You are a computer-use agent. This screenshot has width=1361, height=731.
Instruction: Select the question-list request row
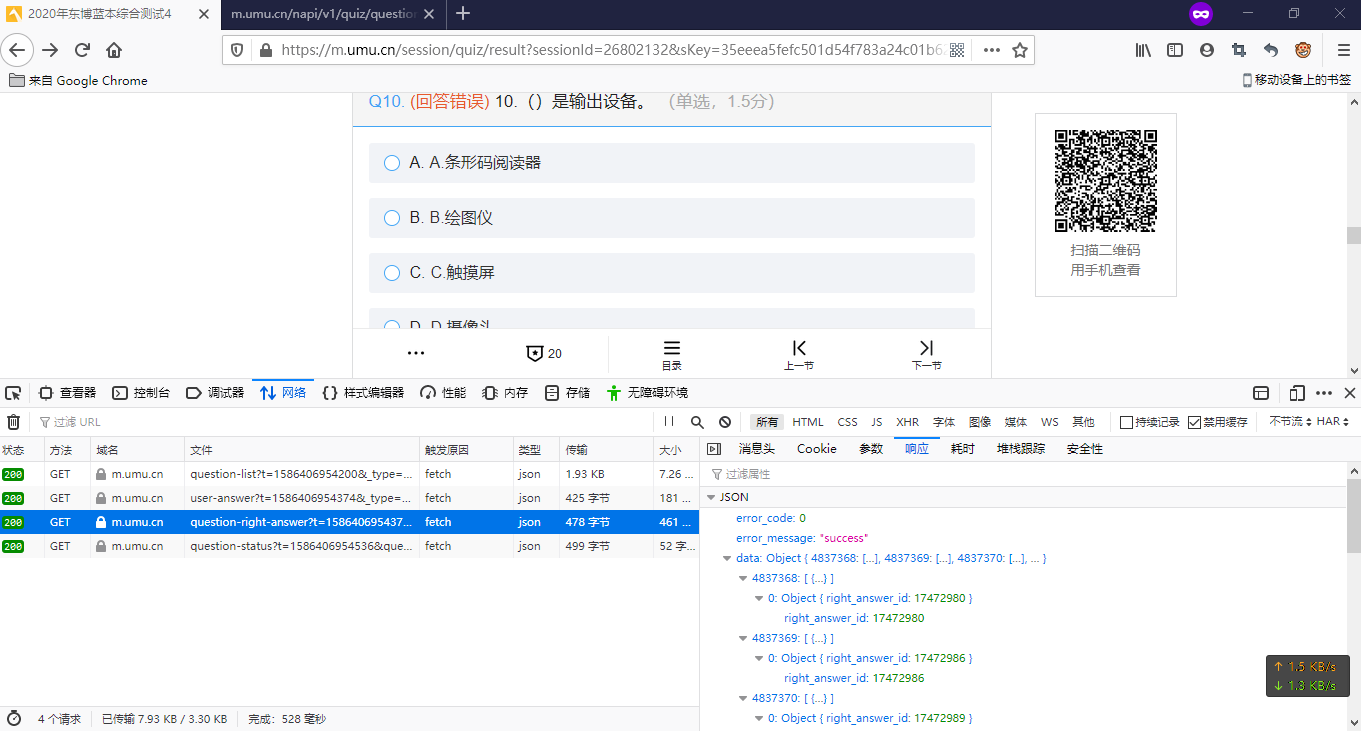point(349,474)
